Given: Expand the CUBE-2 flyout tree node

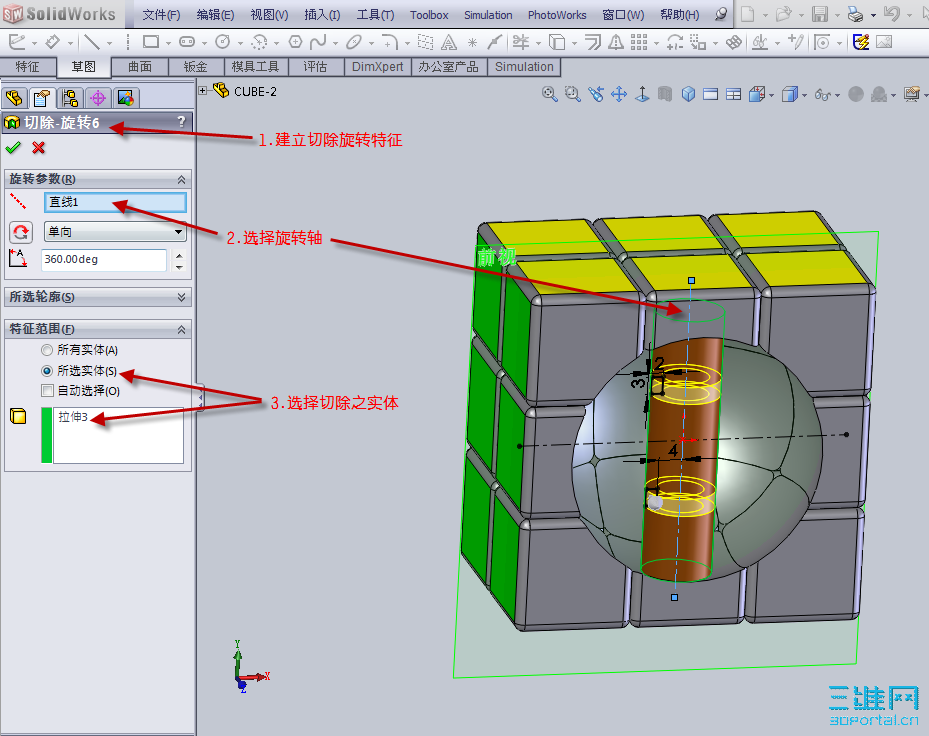Looking at the screenshot, I should 203,91.
